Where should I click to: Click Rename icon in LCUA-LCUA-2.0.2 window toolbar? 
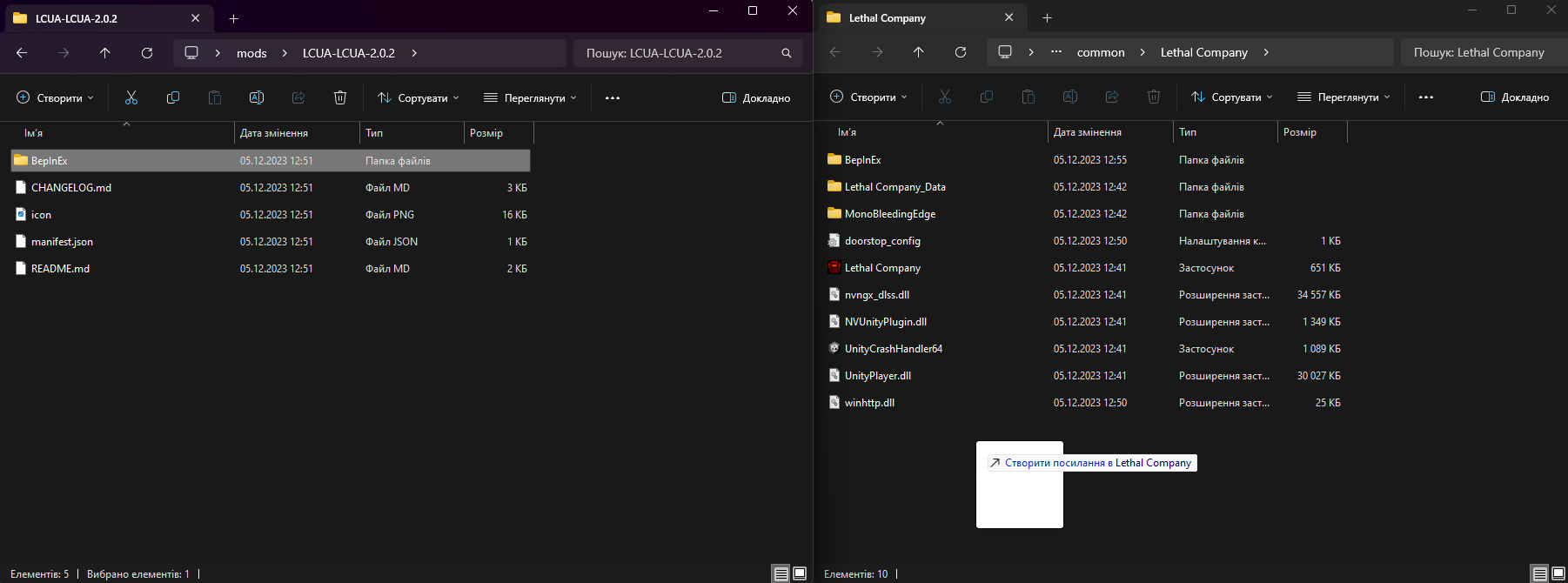[257, 97]
